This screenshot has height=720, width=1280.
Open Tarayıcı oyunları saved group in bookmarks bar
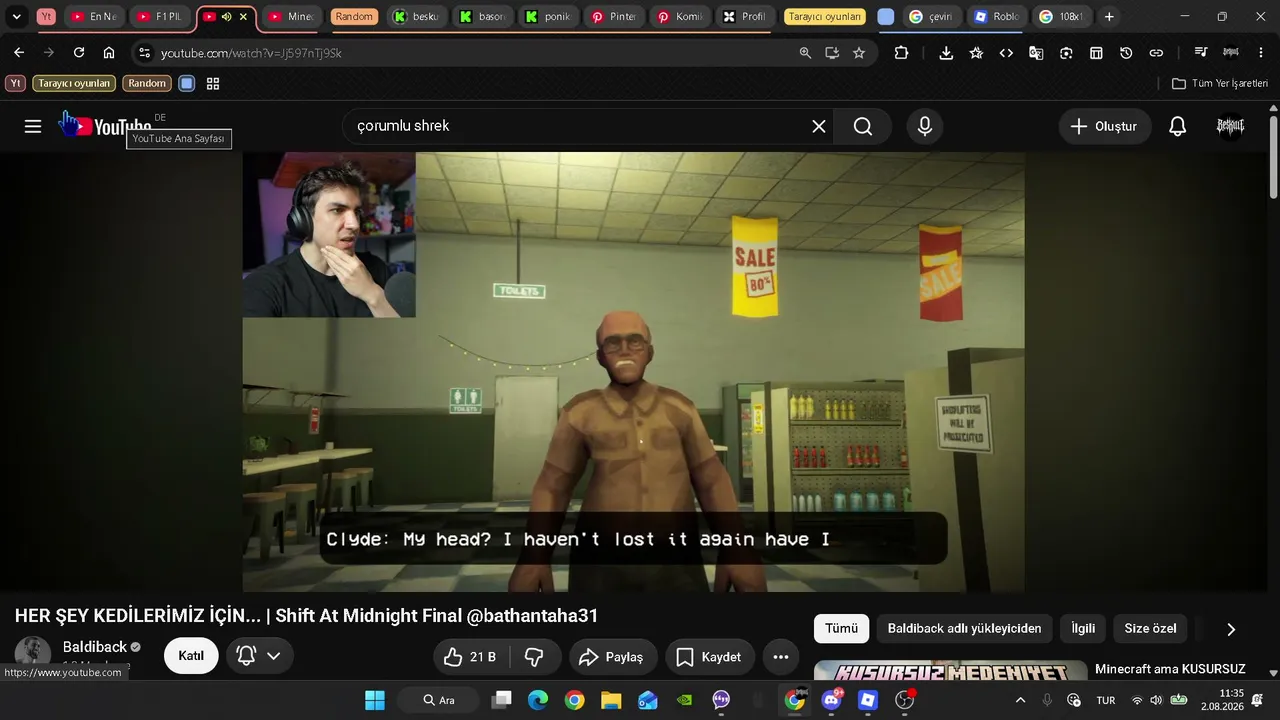pos(74,84)
